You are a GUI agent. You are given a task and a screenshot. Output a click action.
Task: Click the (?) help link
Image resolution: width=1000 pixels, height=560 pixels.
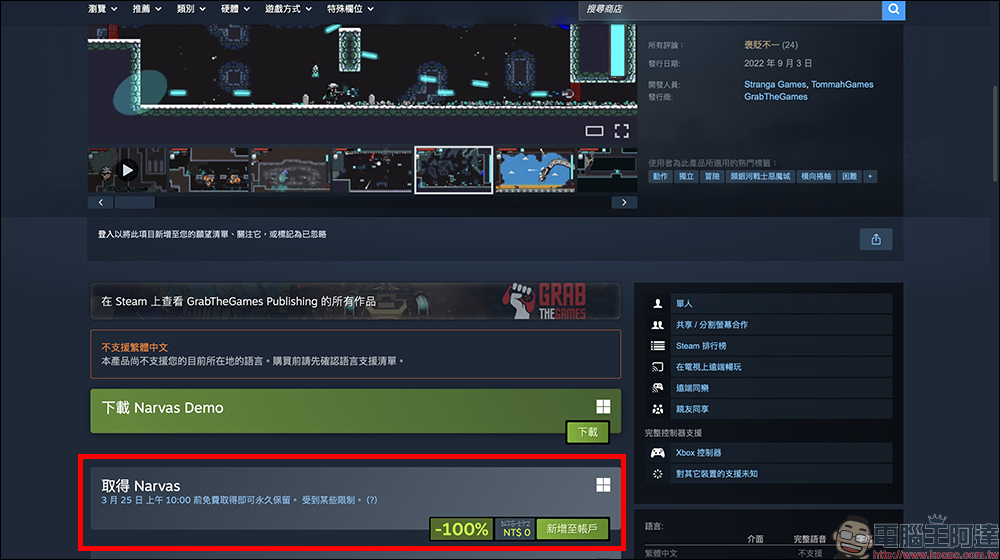[x=372, y=500]
